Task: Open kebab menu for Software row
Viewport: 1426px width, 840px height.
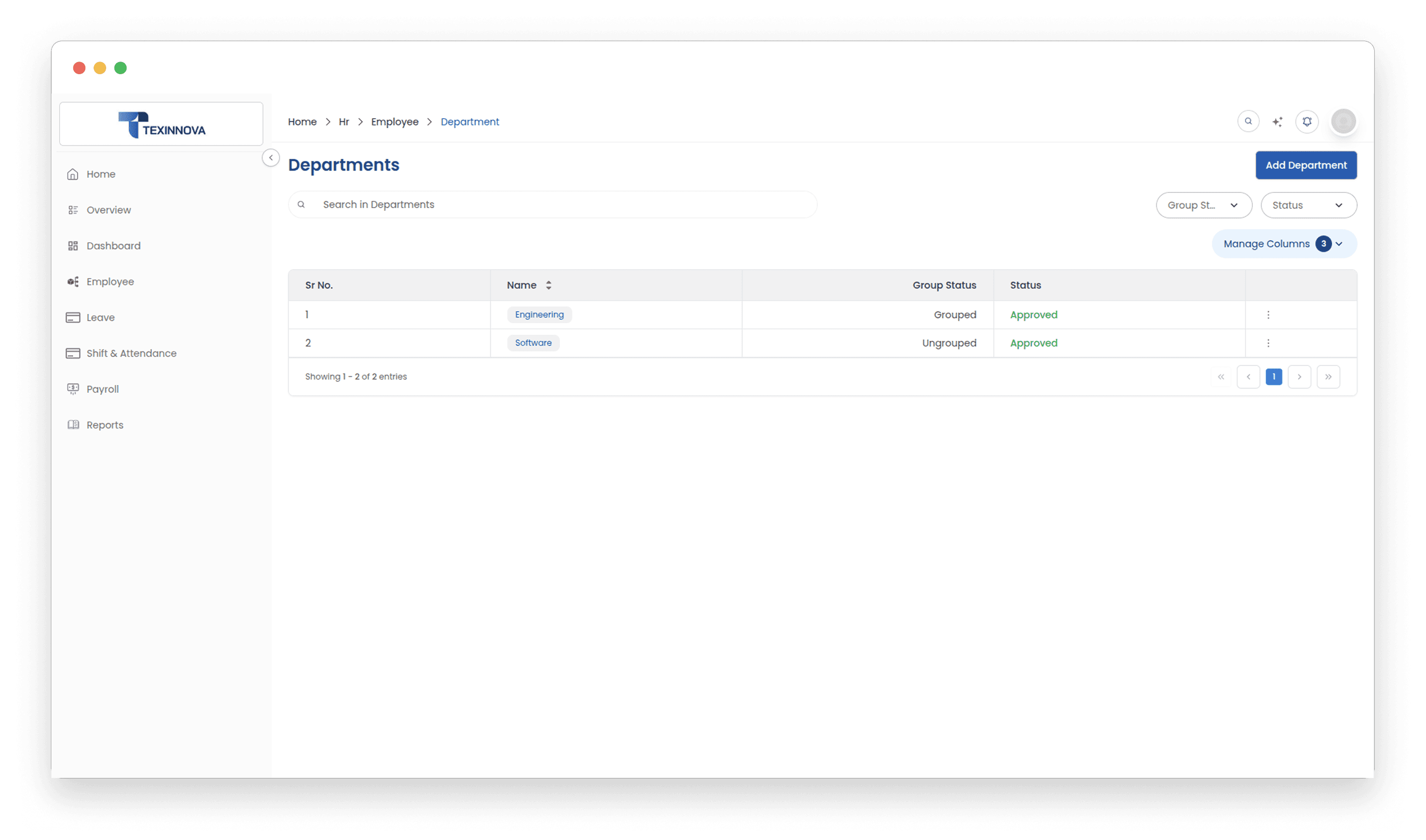Action: [1267, 343]
